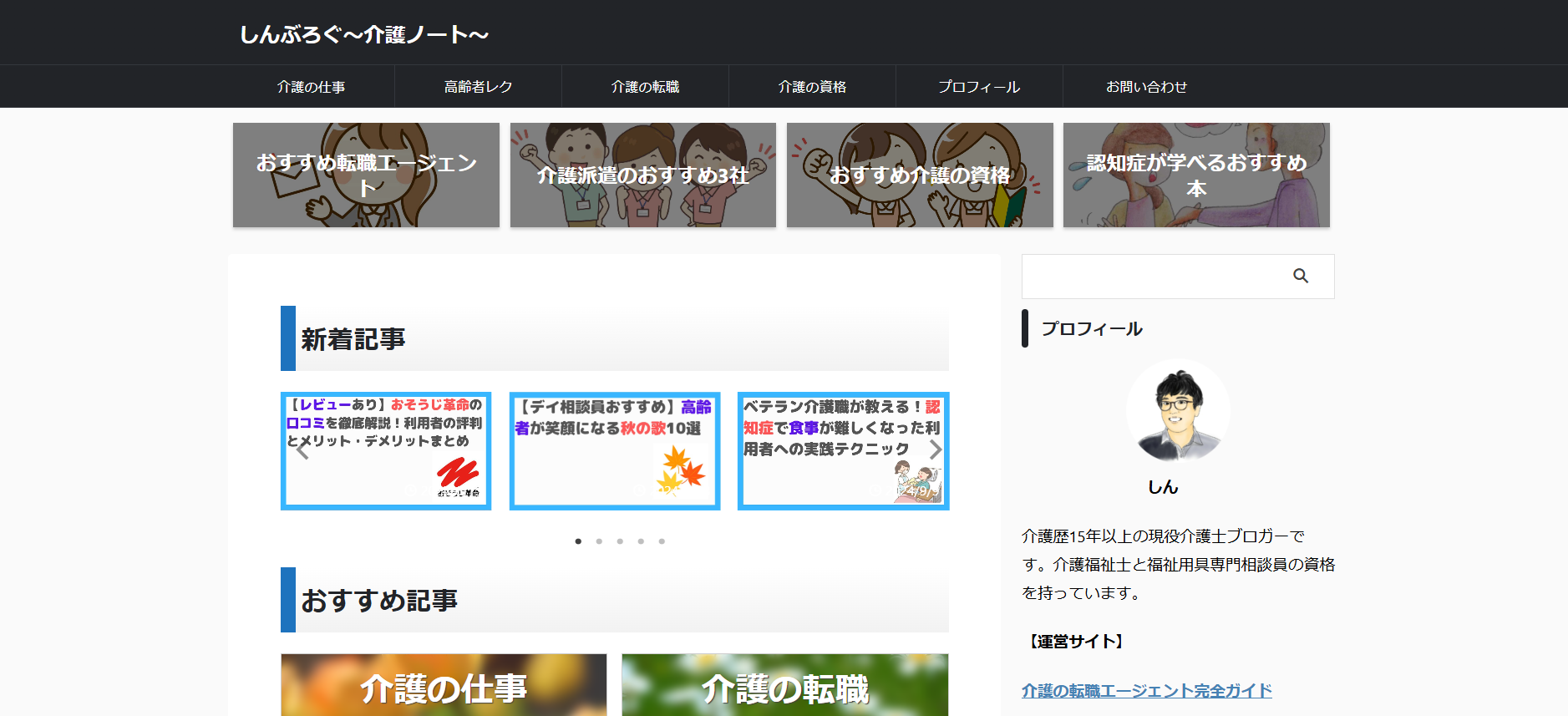
Task: Click the previous slide arrow in carousel
Action: (x=302, y=451)
